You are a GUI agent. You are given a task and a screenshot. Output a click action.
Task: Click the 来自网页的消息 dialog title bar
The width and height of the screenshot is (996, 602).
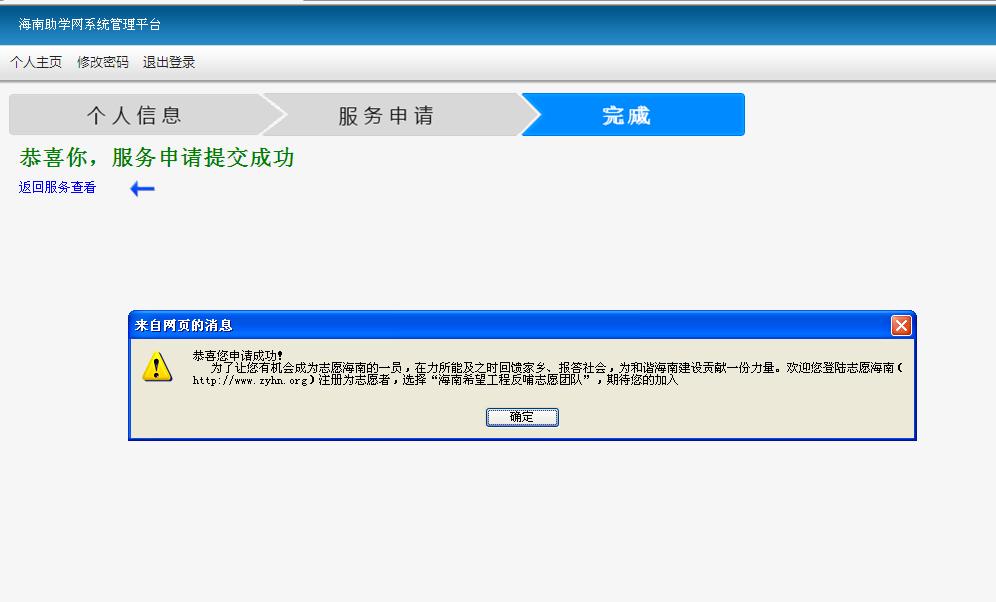[x=400, y=326]
